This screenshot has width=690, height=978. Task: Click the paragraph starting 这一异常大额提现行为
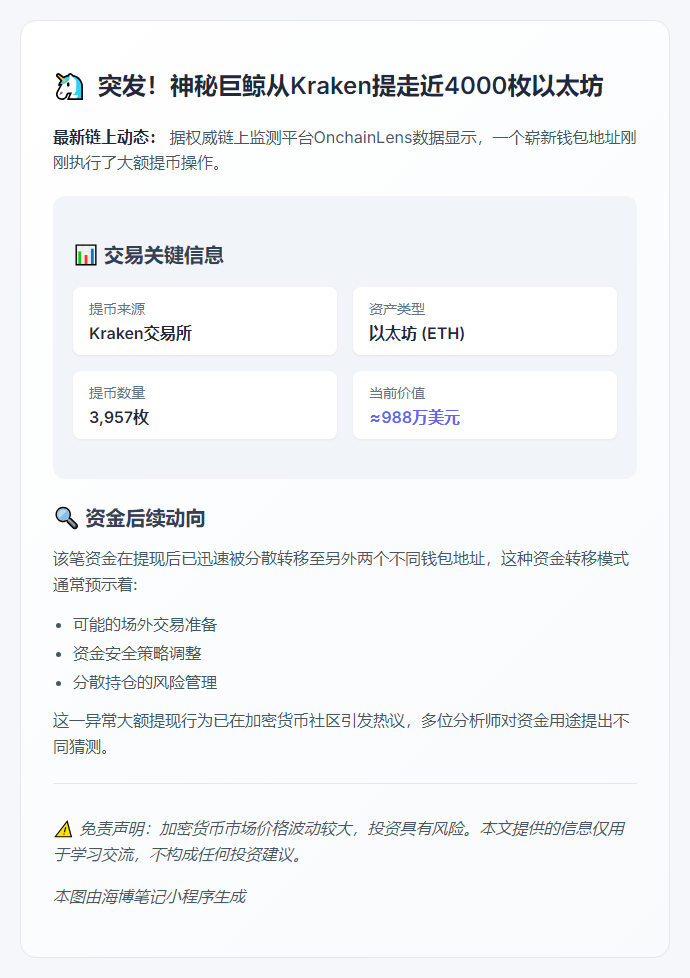tap(341, 734)
